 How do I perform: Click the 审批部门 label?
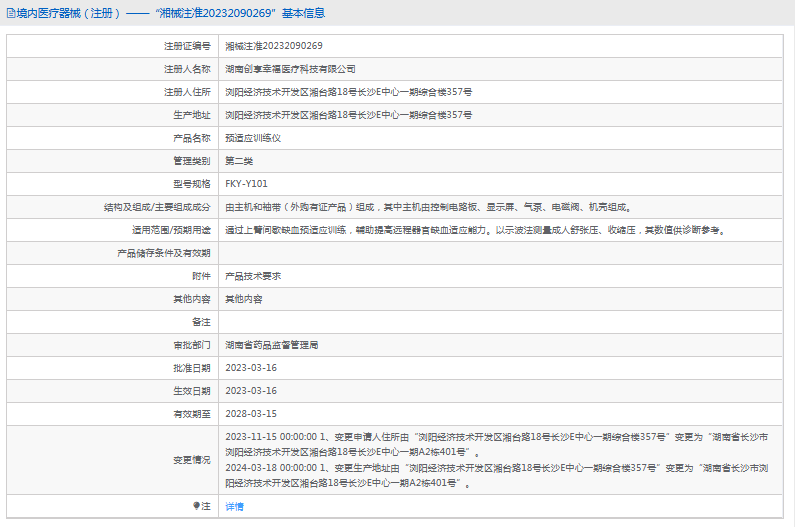click(x=192, y=345)
